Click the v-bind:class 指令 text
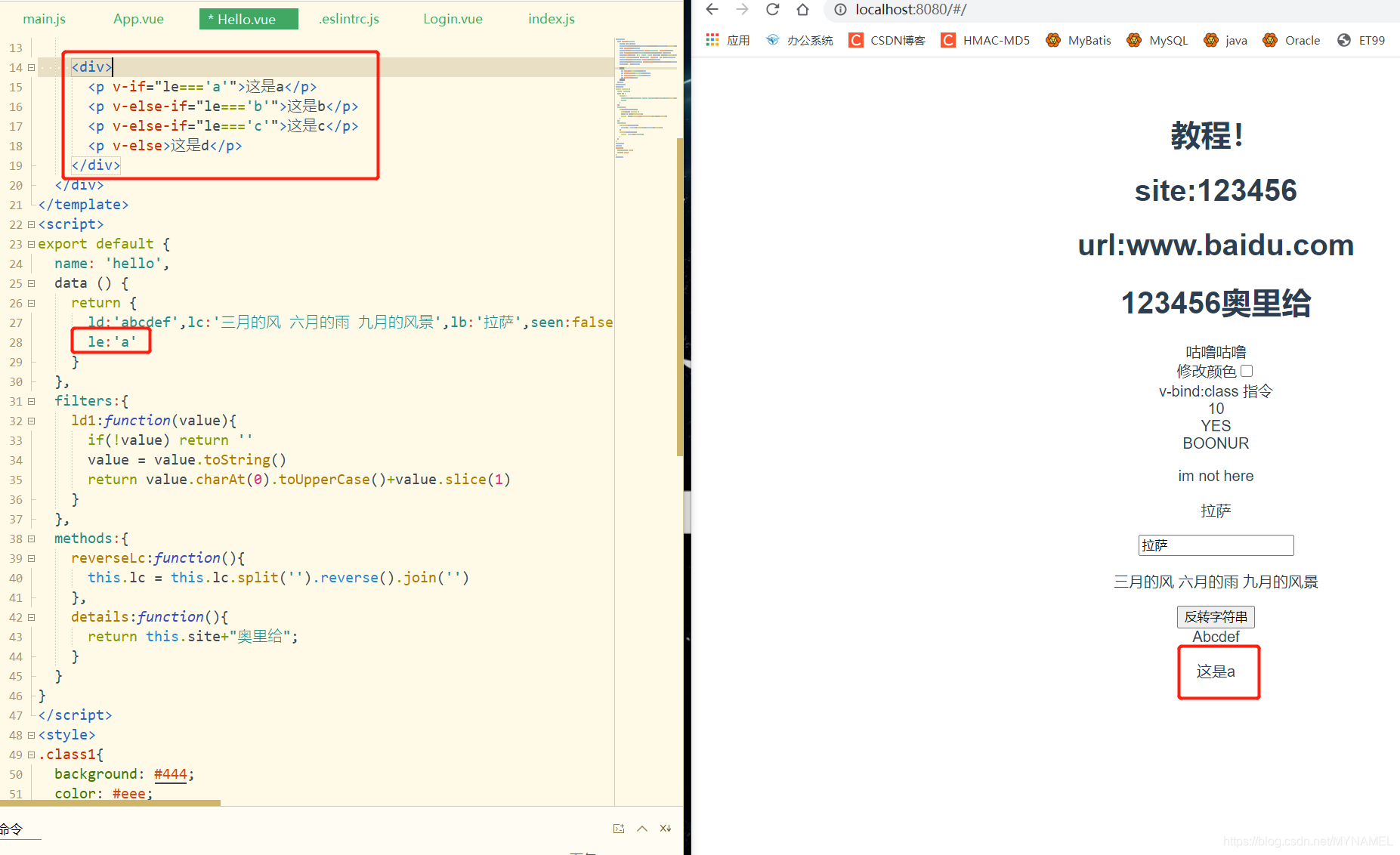This screenshot has height=855, width=1400. (x=1216, y=391)
